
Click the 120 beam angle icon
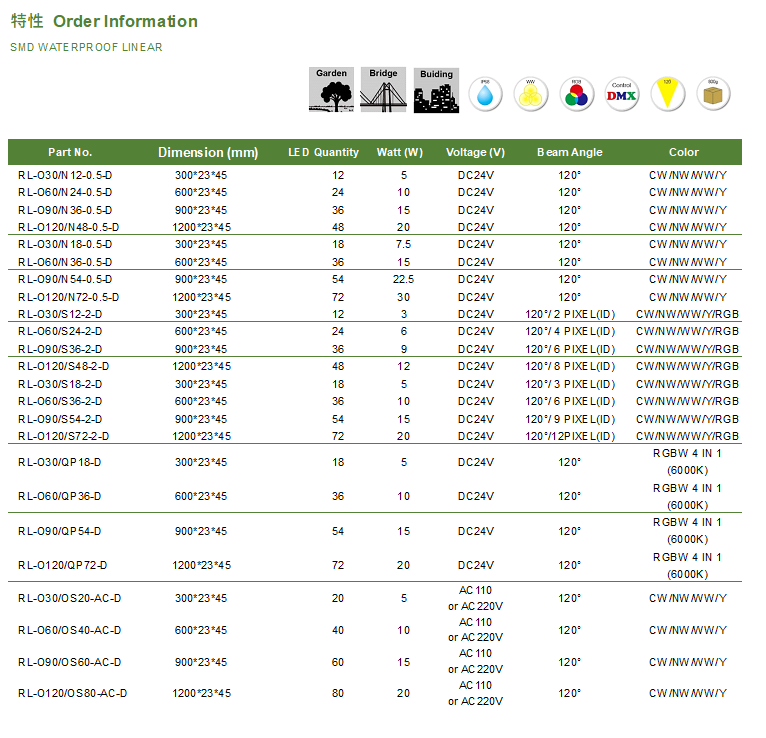(x=667, y=94)
